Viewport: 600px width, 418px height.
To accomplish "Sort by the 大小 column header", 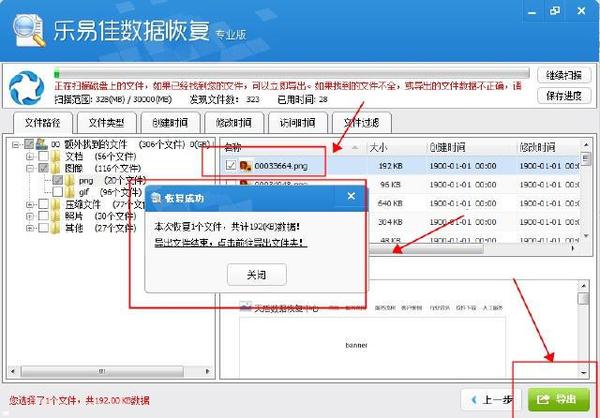I will (x=396, y=147).
